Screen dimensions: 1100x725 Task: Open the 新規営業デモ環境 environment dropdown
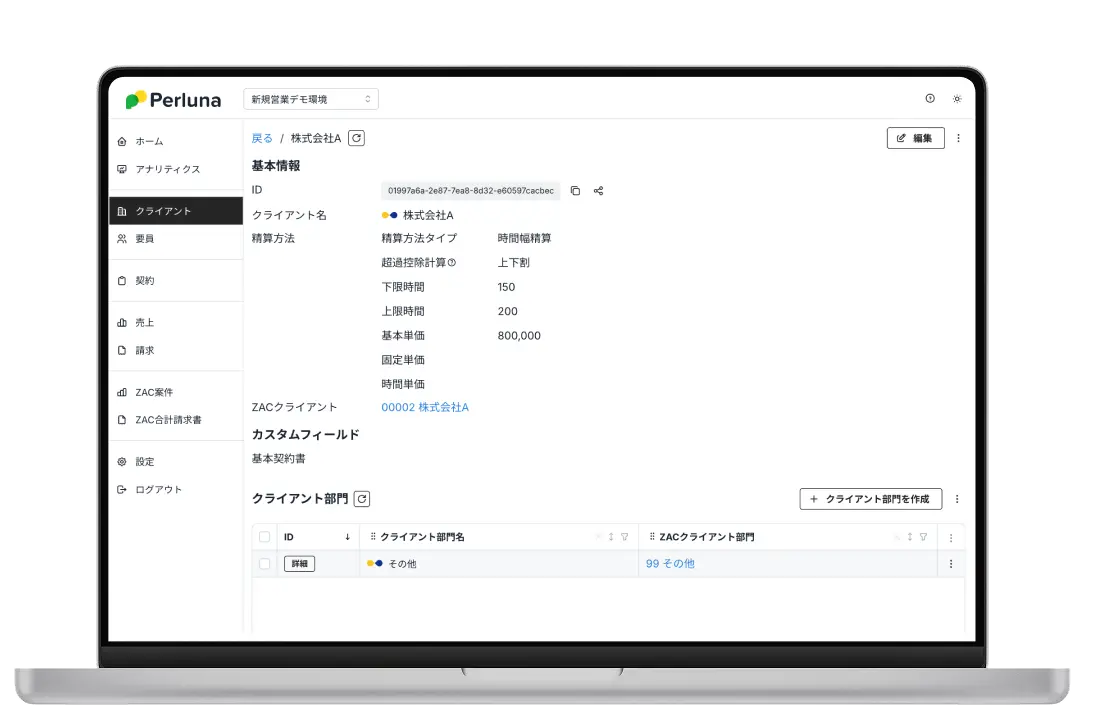(x=311, y=99)
